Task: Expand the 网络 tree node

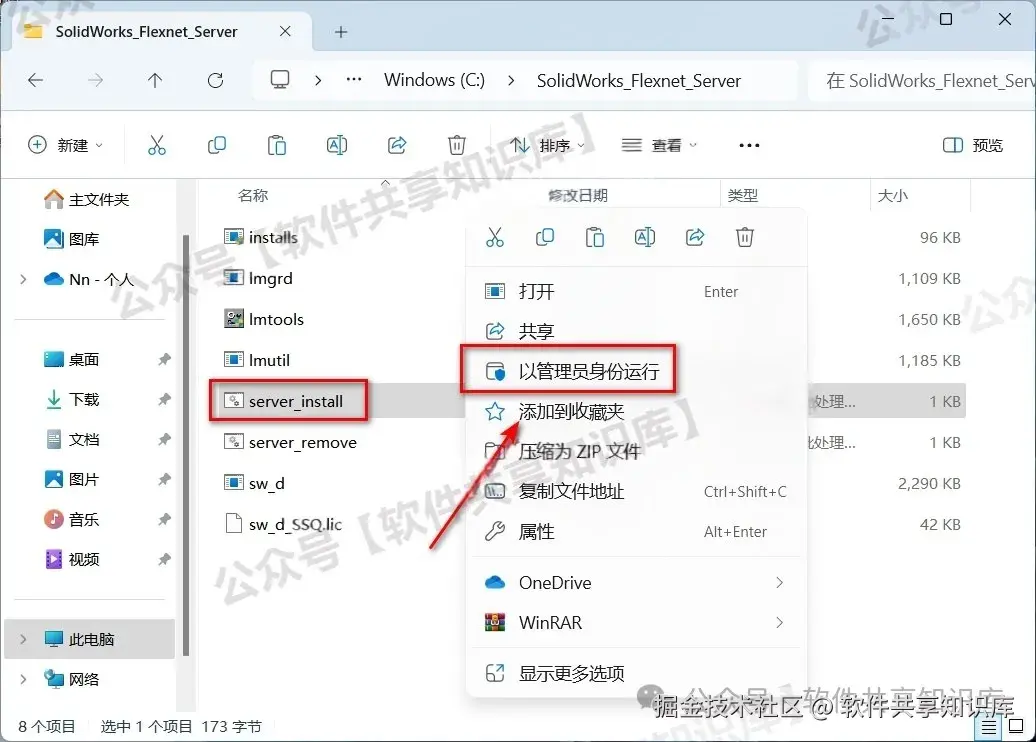Action: click(23, 679)
